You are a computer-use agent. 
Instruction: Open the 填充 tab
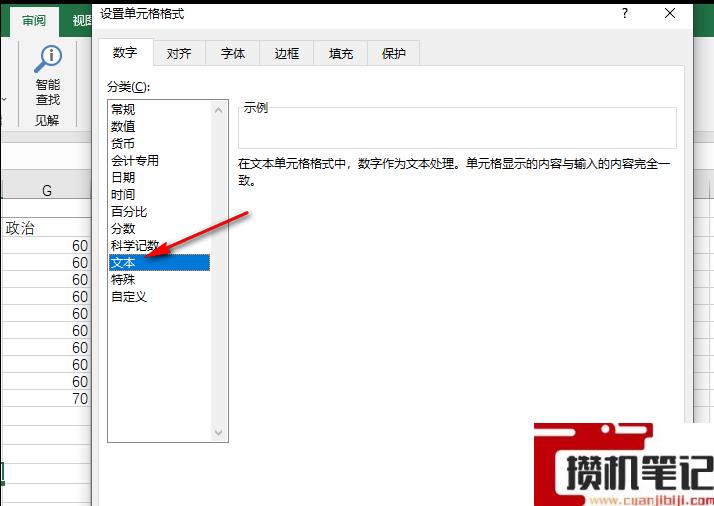point(341,54)
